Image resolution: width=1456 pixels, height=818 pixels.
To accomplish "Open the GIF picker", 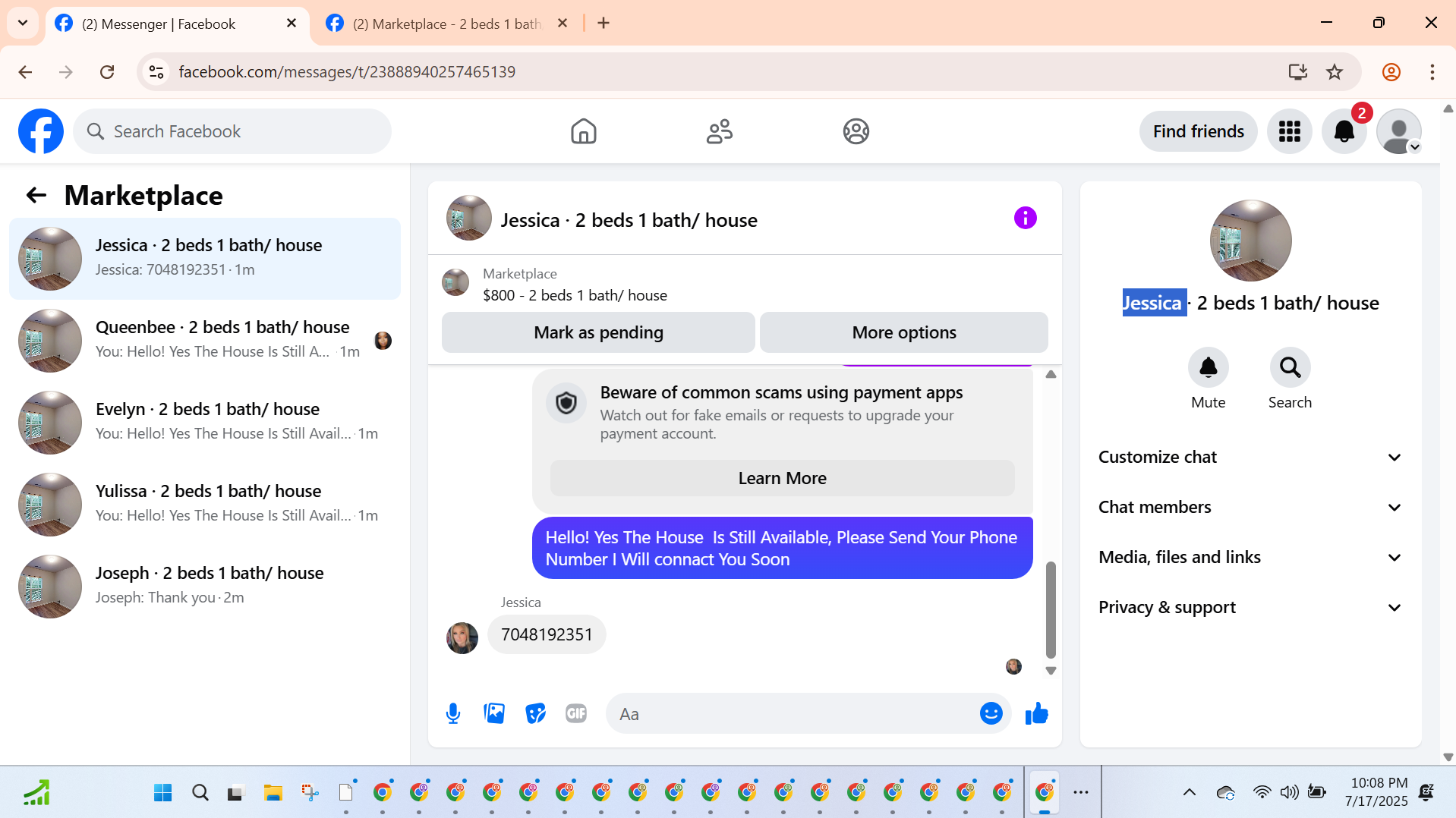I will point(576,713).
